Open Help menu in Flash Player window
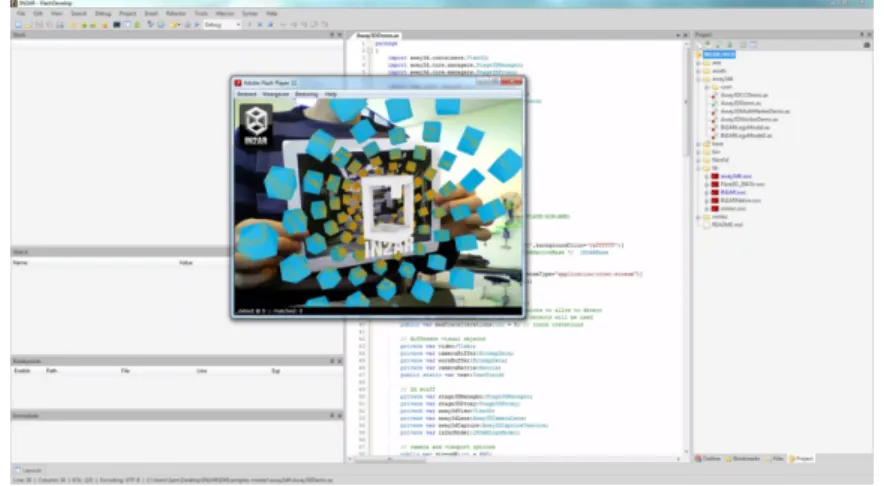 tap(330, 94)
